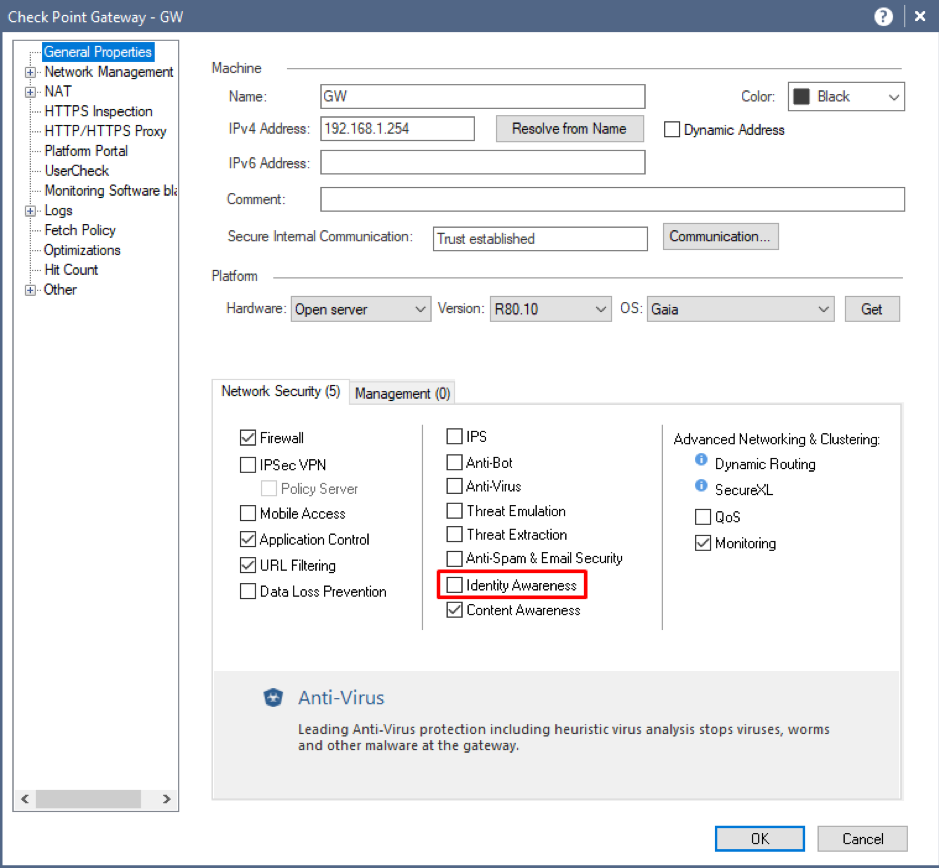
Task: Toggle the Firewall checkbox
Action: click(247, 438)
